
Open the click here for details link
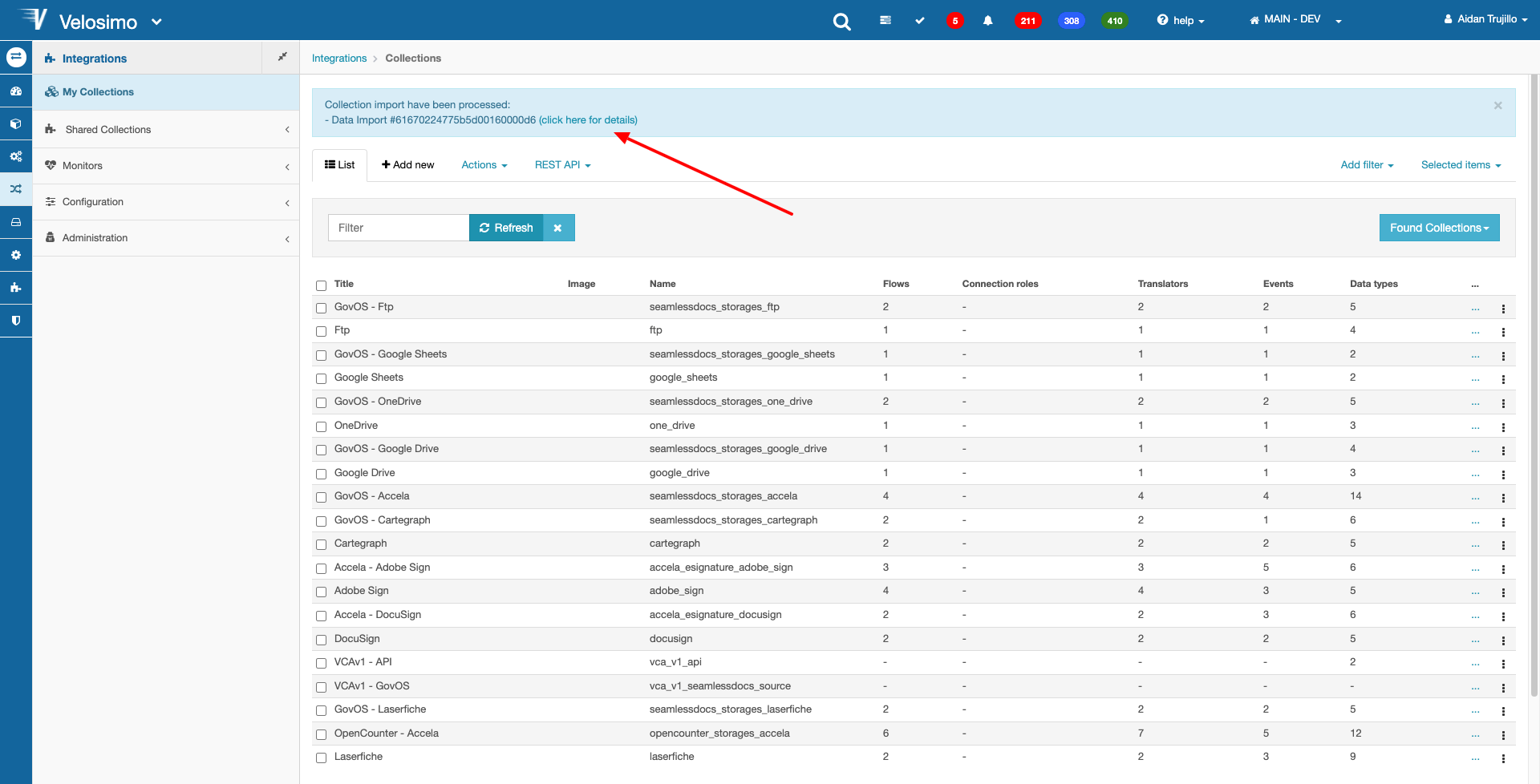tap(588, 120)
